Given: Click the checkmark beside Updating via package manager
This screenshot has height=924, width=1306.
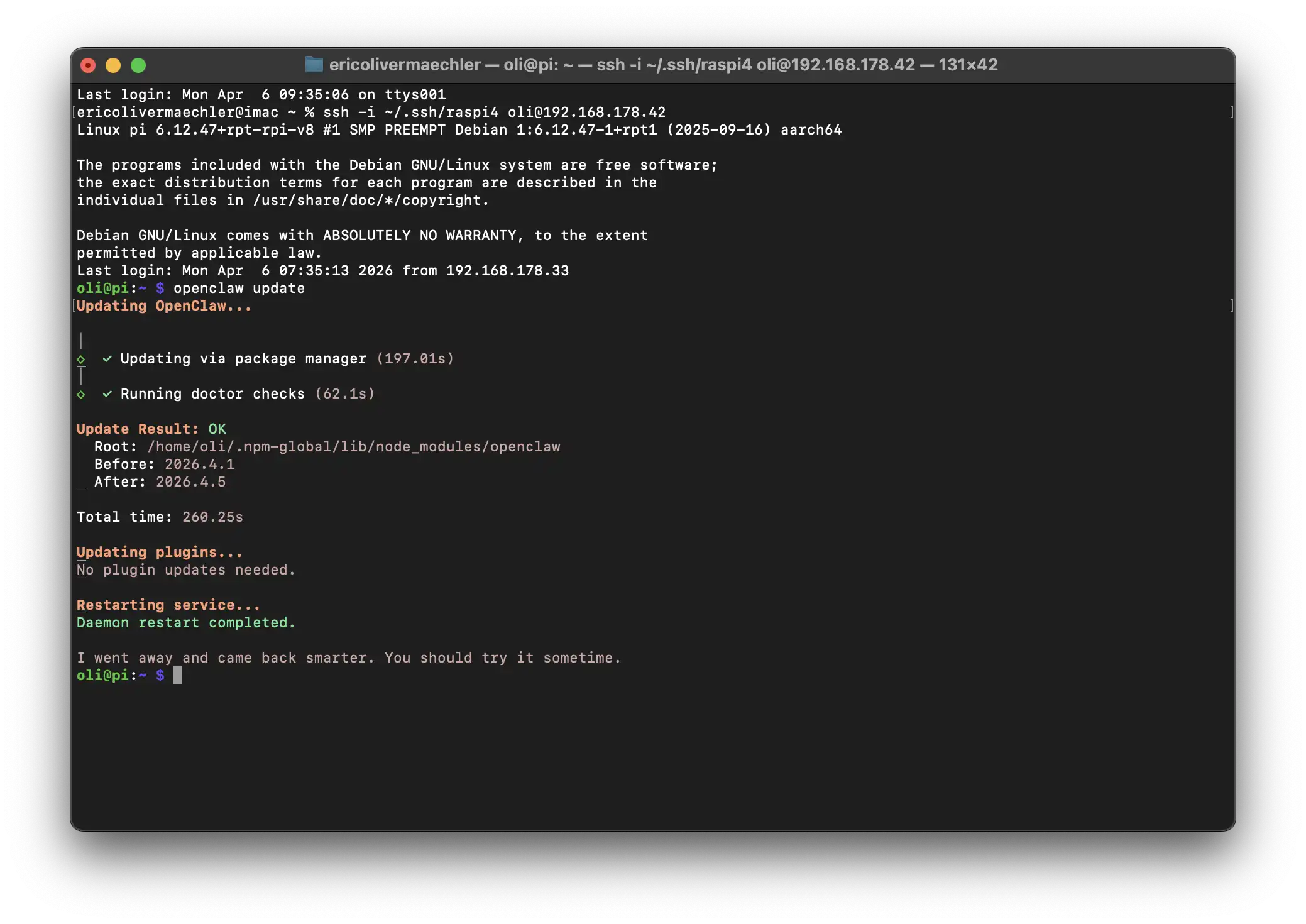Looking at the screenshot, I should tap(107, 358).
